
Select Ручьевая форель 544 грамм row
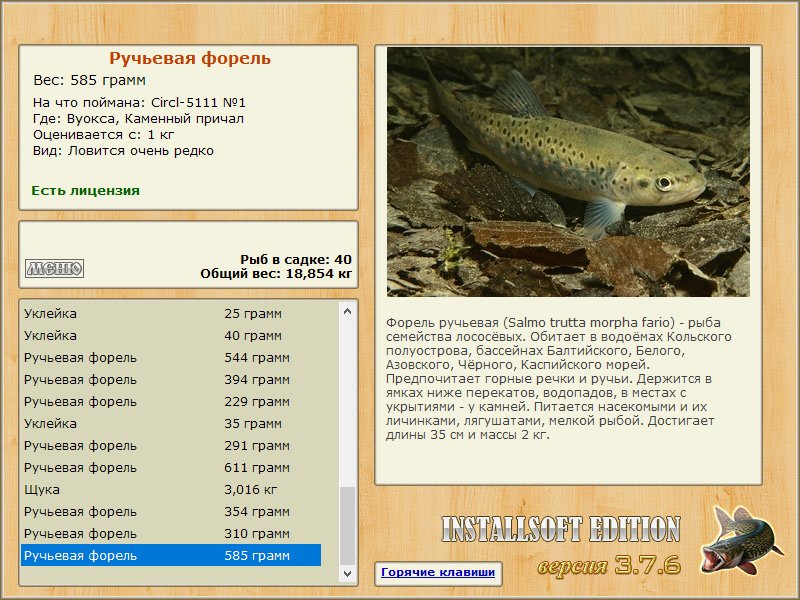coord(171,358)
